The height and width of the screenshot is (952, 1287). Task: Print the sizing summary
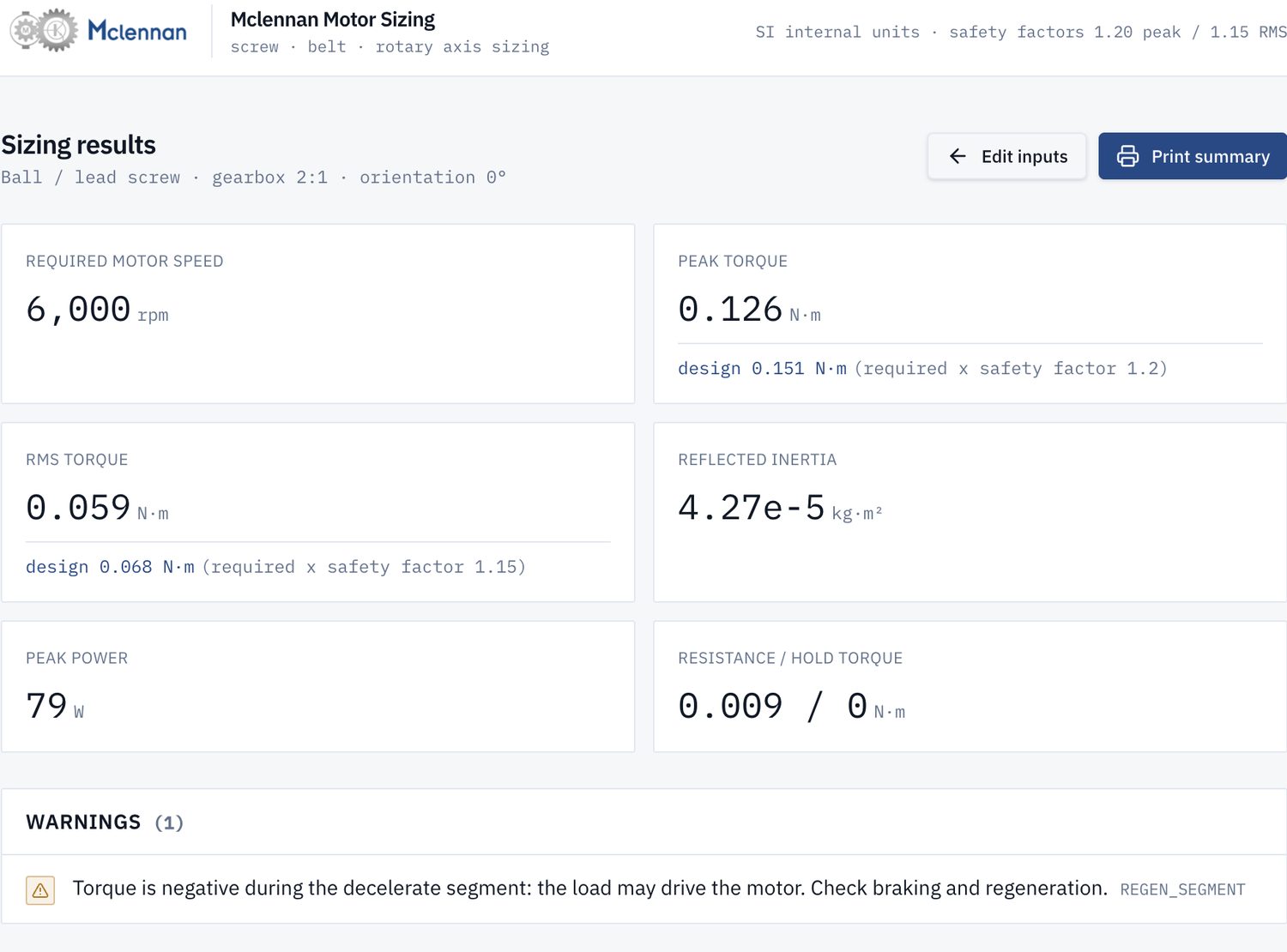pyautogui.click(x=1193, y=156)
